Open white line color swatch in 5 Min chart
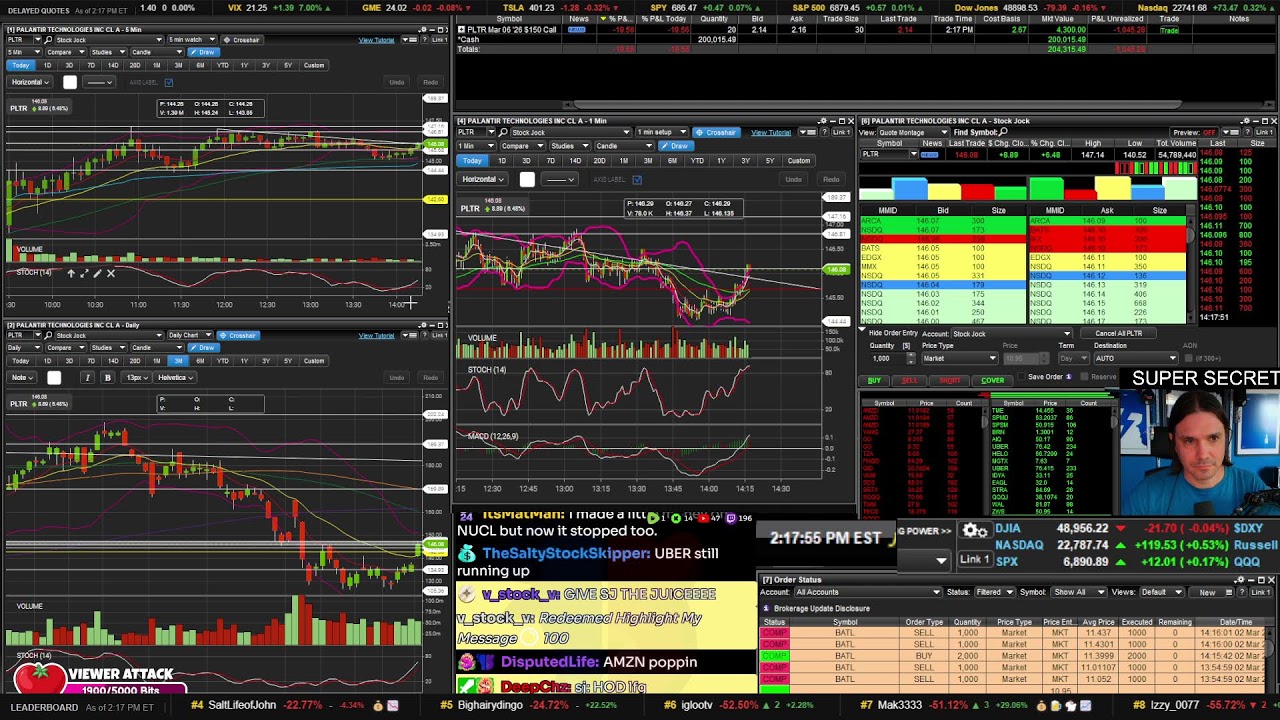 point(70,82)
